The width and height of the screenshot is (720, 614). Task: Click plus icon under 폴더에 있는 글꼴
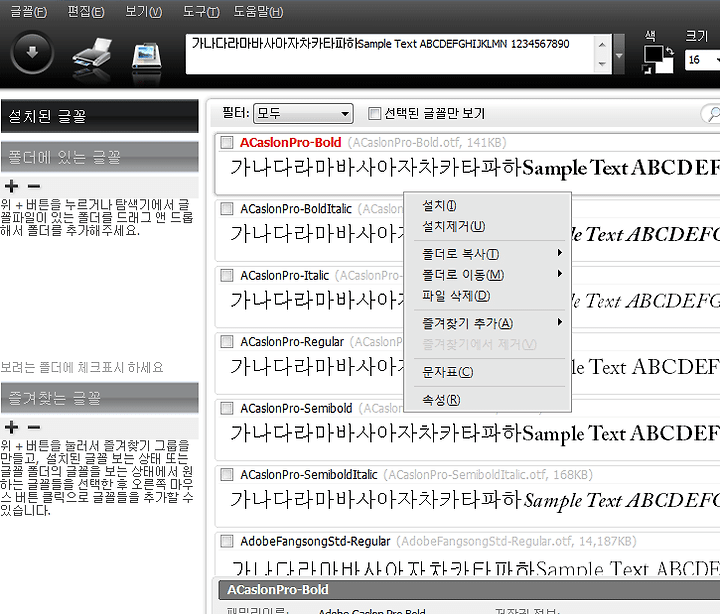[x=11, y=186]
